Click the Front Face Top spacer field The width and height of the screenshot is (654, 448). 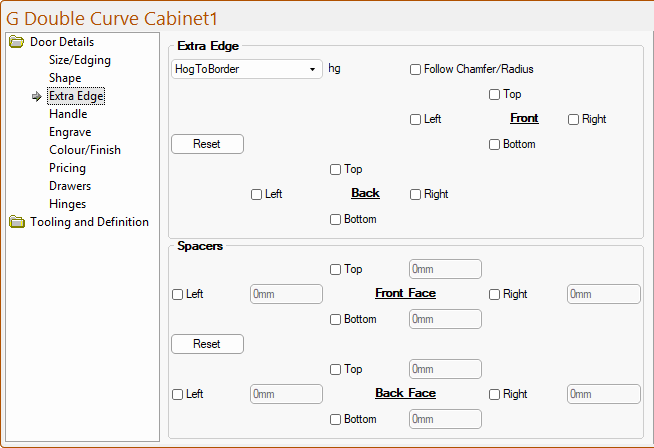click(445, 269)
